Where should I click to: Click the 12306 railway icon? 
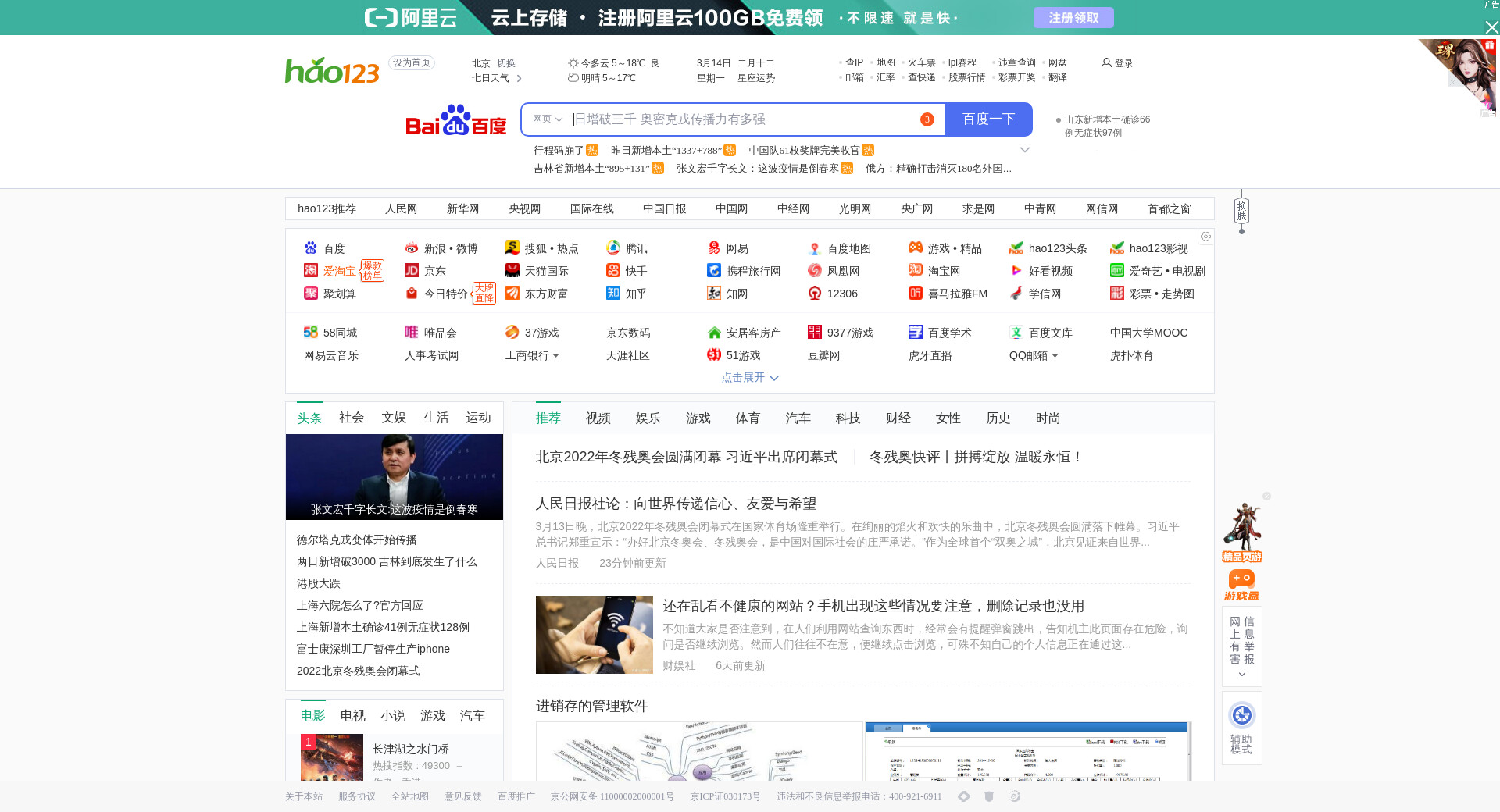tap(815, 294)
